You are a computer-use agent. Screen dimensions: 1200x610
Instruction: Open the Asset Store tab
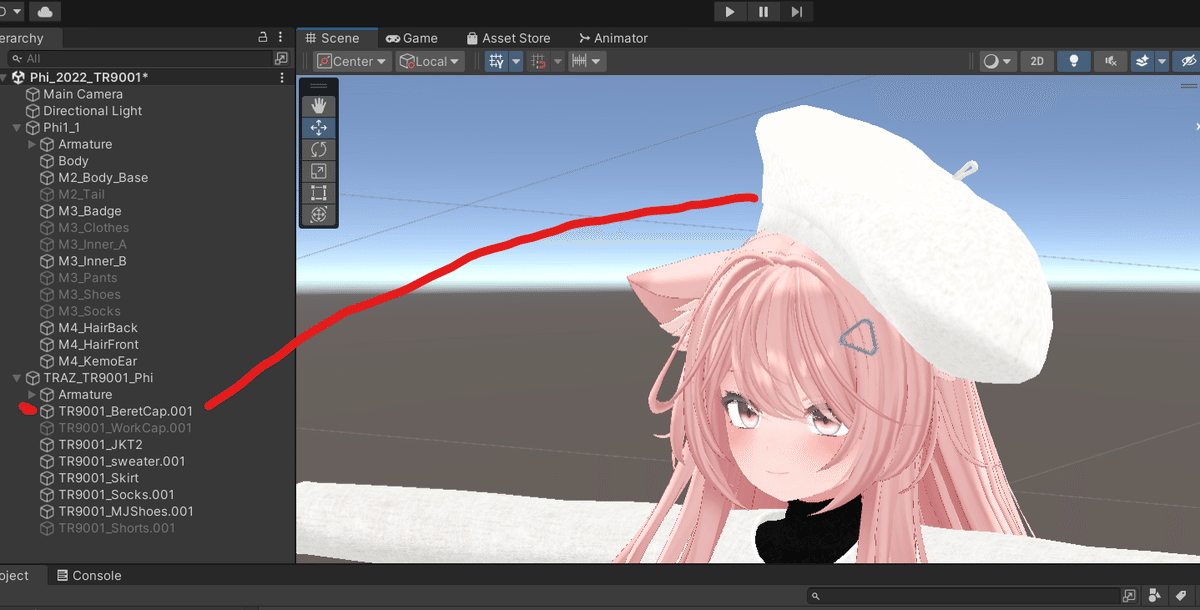pyautogui.click(x=508, y=38)
